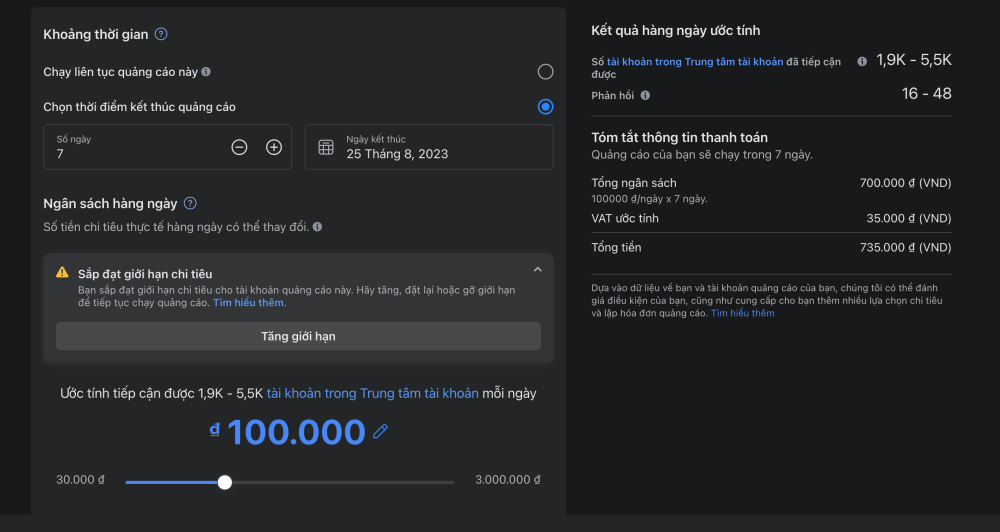
Task: Click the Tăng giới hạn button
Action: point(298,336)
